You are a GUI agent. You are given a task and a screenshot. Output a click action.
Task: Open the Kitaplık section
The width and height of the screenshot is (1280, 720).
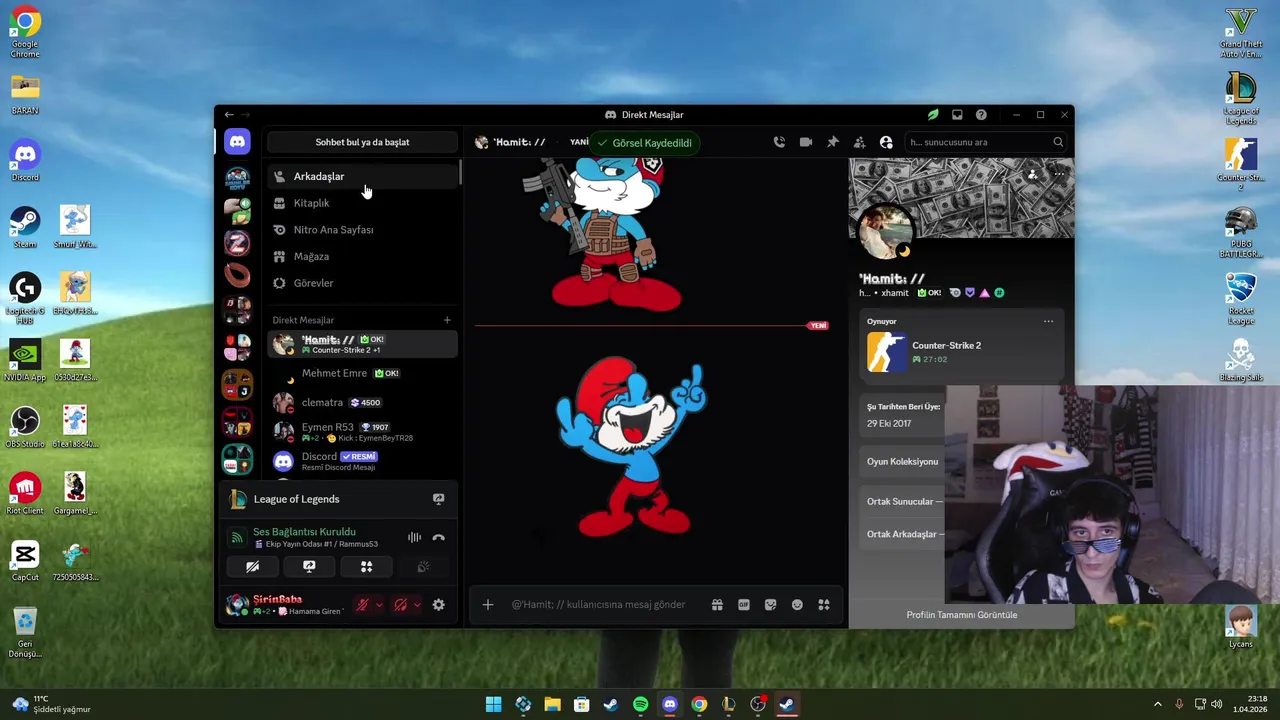362,203
